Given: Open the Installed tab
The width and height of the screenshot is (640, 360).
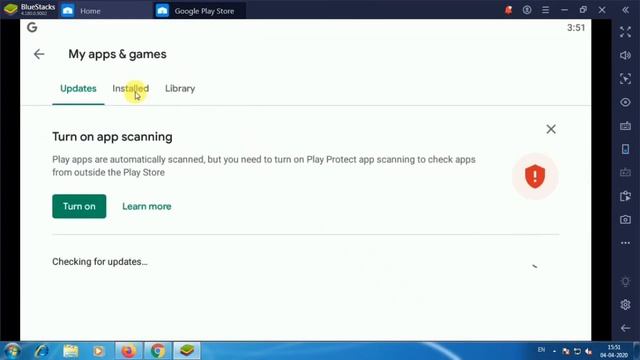Looking at the screenshot, I should pyautogui.click(x=131, y=89).
